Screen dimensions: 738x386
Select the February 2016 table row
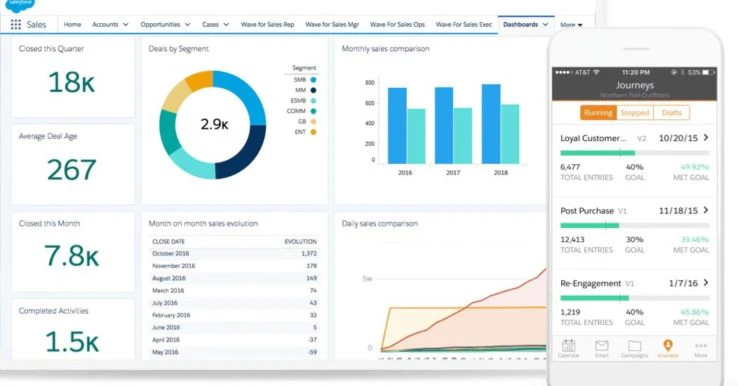pyautogui.click(x=234, y=315)
